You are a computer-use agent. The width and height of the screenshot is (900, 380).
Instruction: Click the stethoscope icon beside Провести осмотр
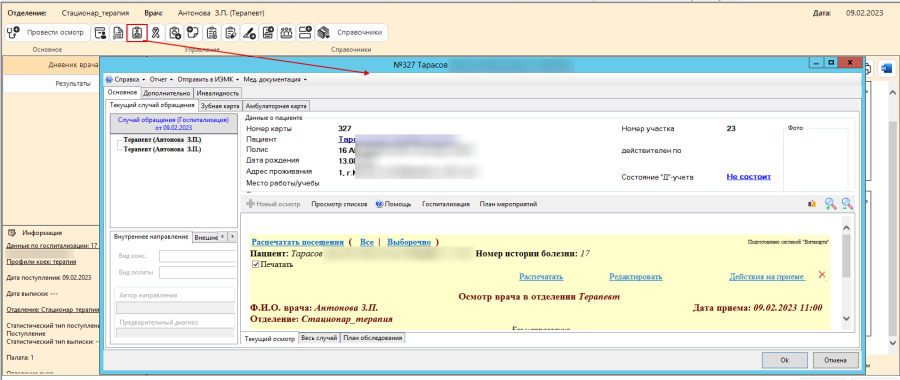[14, 33]
